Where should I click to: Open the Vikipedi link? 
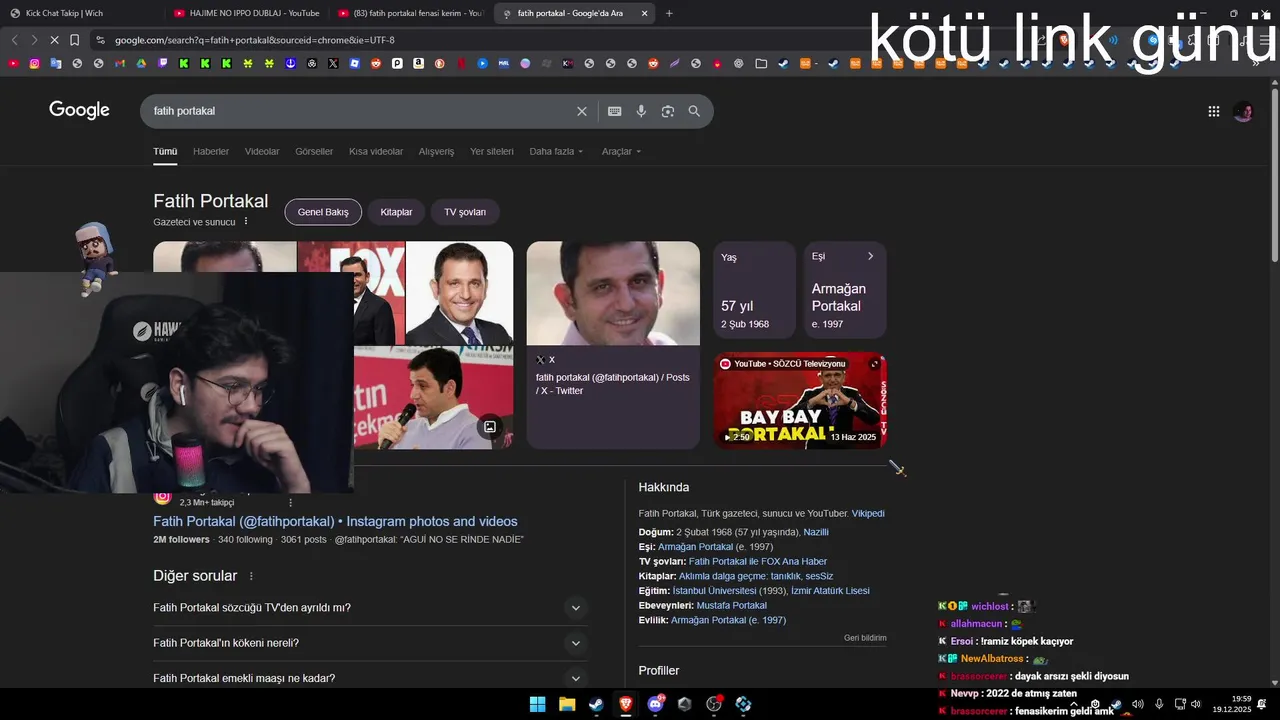868,514
